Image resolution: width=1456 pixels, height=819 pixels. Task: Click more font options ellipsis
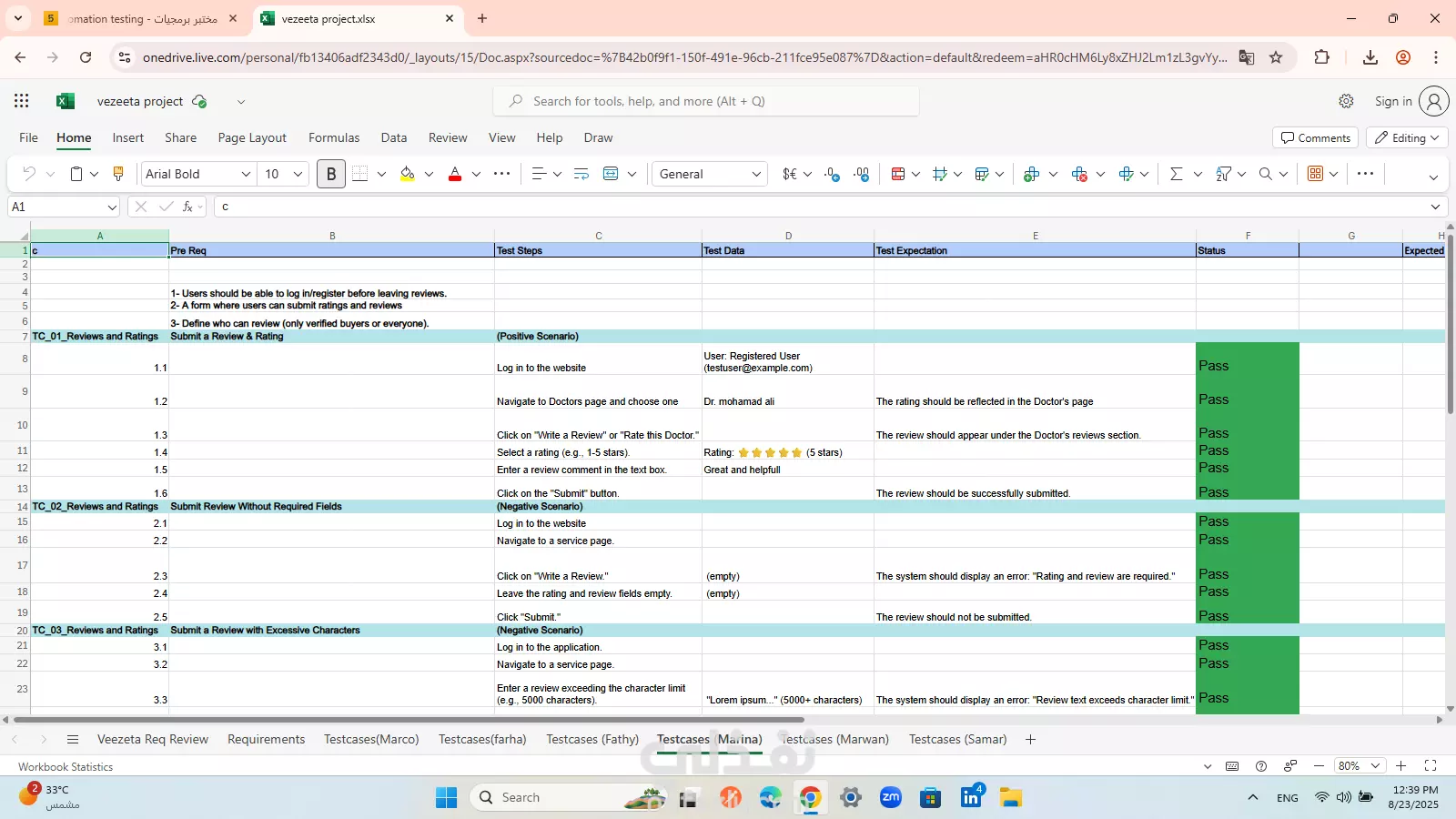501,174
